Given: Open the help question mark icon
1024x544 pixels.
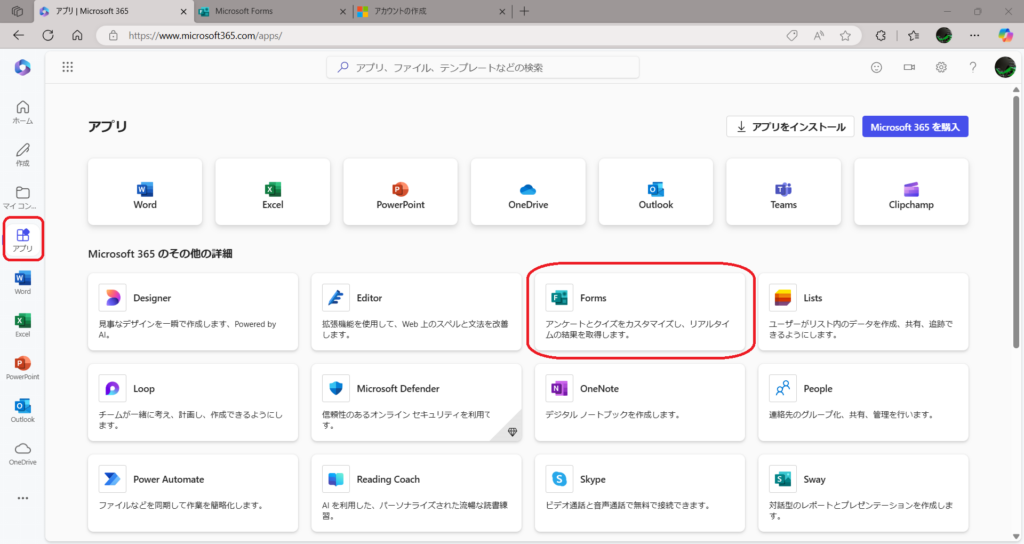Looking at the screenshot, I should [973, 67].
